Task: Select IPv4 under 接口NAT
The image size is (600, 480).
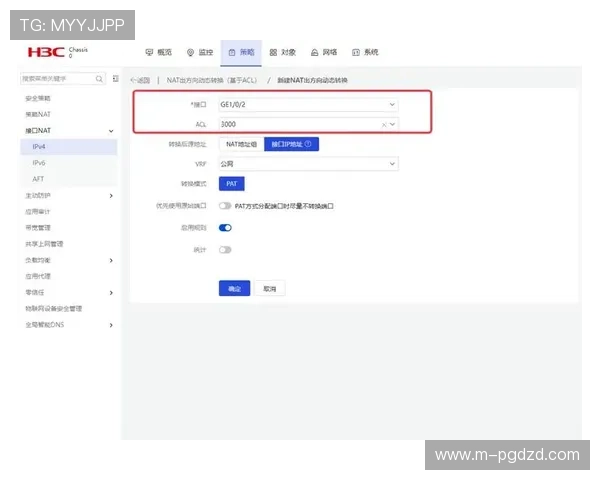Action: pyautogui.click(x=69, y=147)
